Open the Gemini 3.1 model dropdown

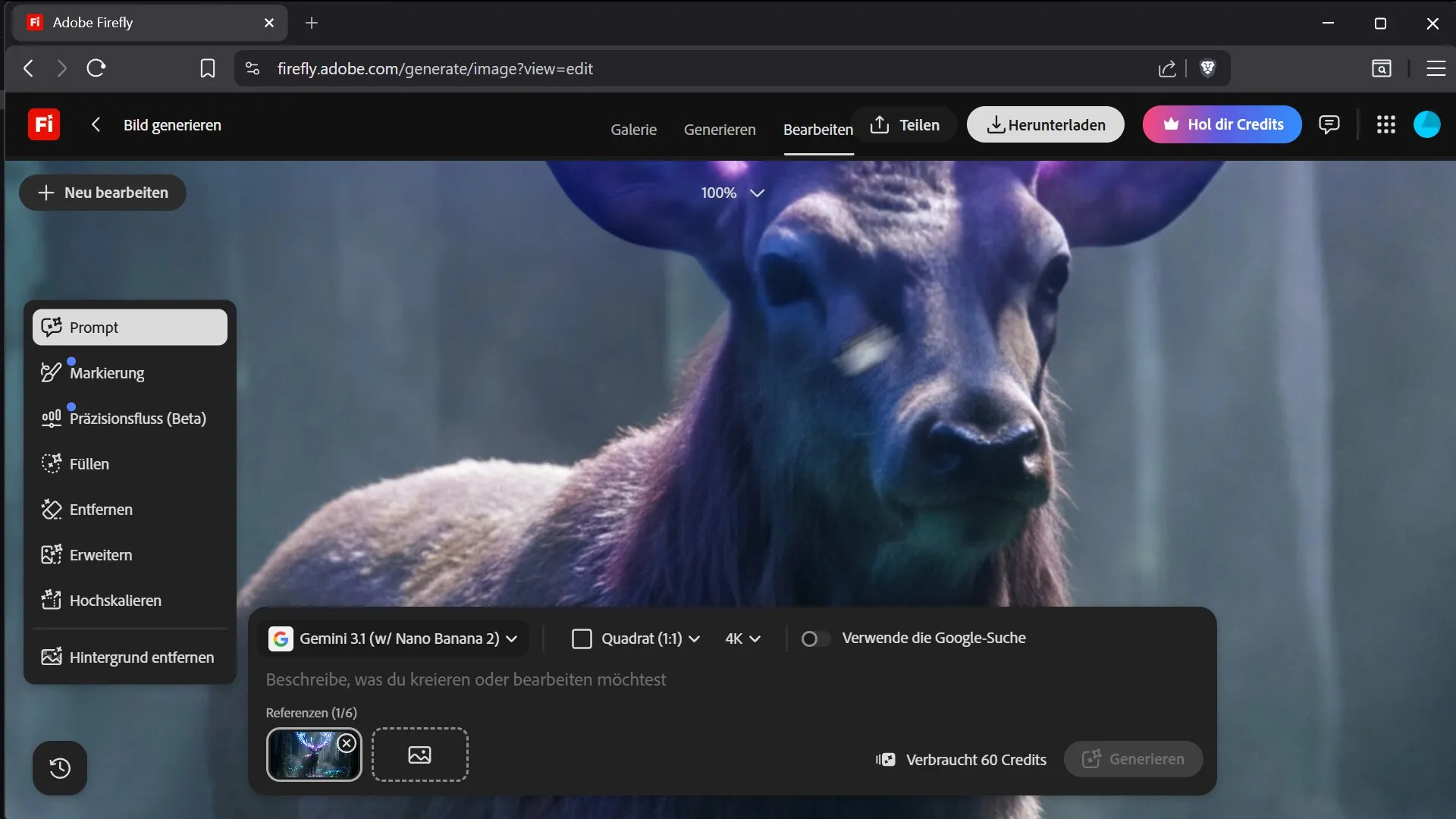coord(393,639)
